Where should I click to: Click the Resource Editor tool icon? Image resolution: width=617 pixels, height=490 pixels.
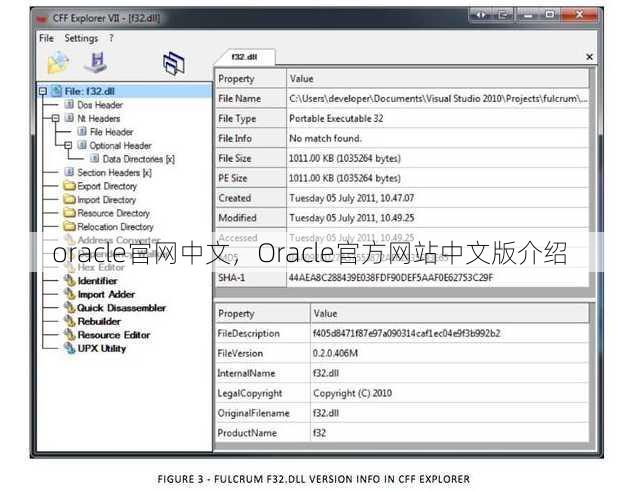tap(70, 335)
